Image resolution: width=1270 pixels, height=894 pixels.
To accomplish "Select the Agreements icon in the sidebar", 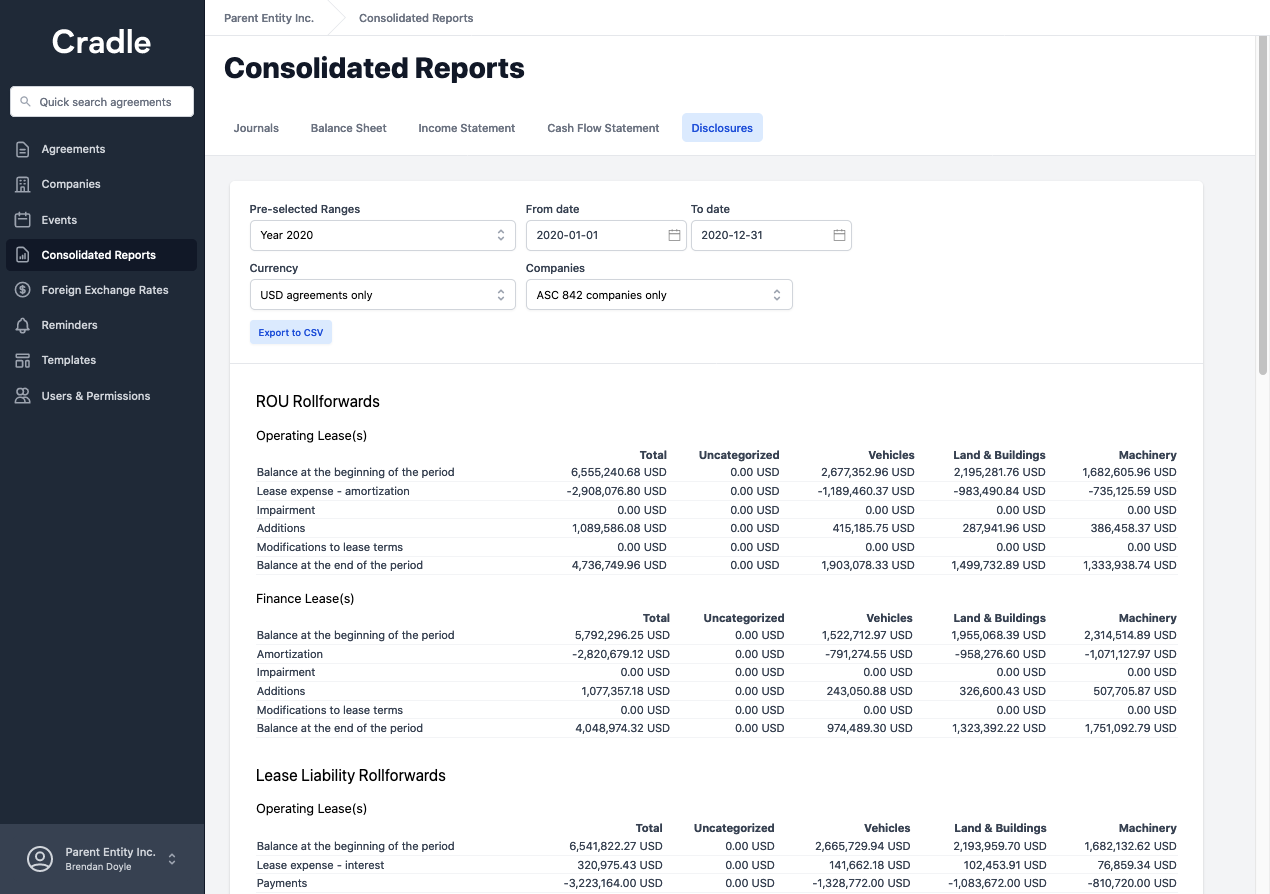I will click(22, 148).
